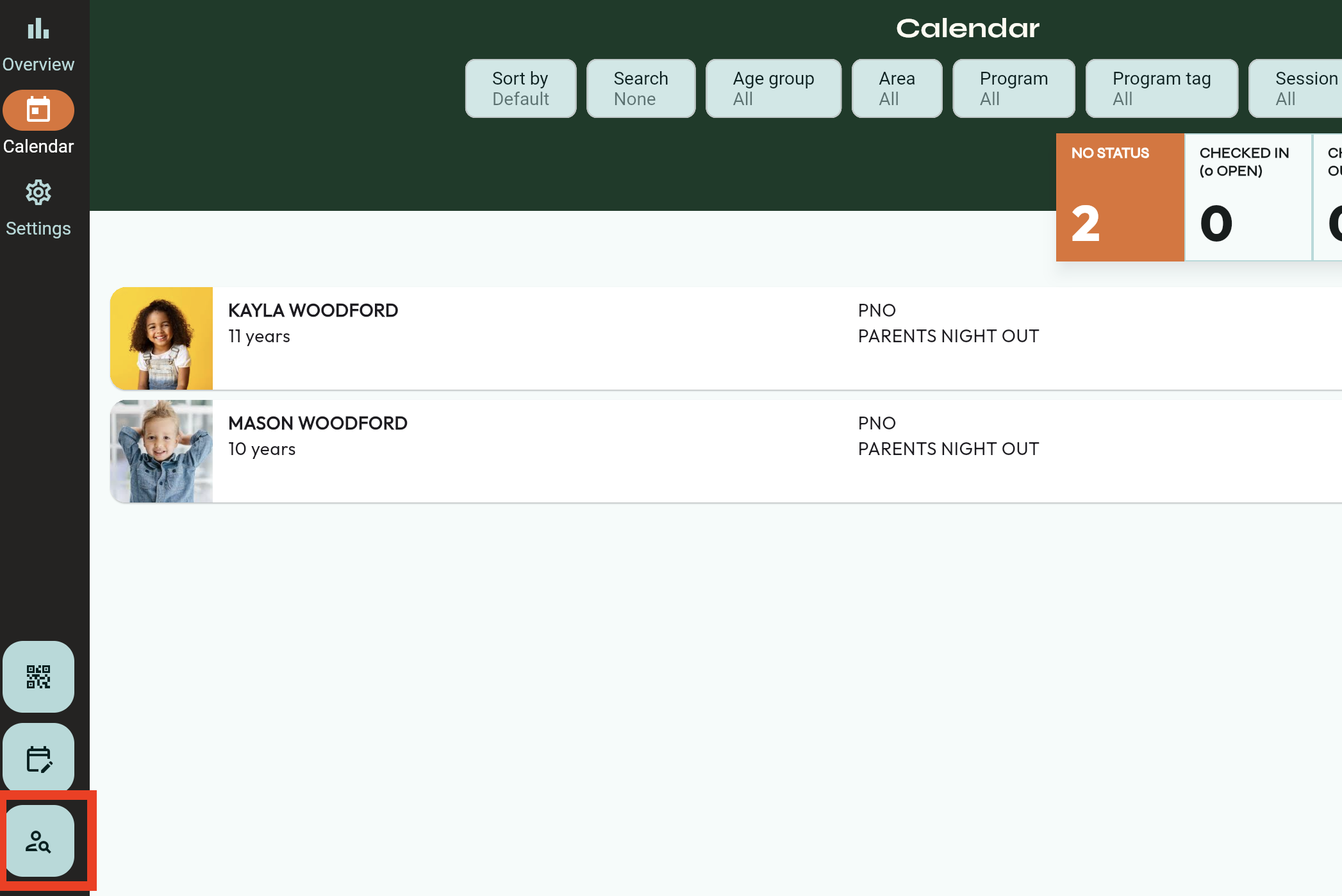Click the orange Calendar sidebar icon
The image size is (1342, 896).
point(38,110)
